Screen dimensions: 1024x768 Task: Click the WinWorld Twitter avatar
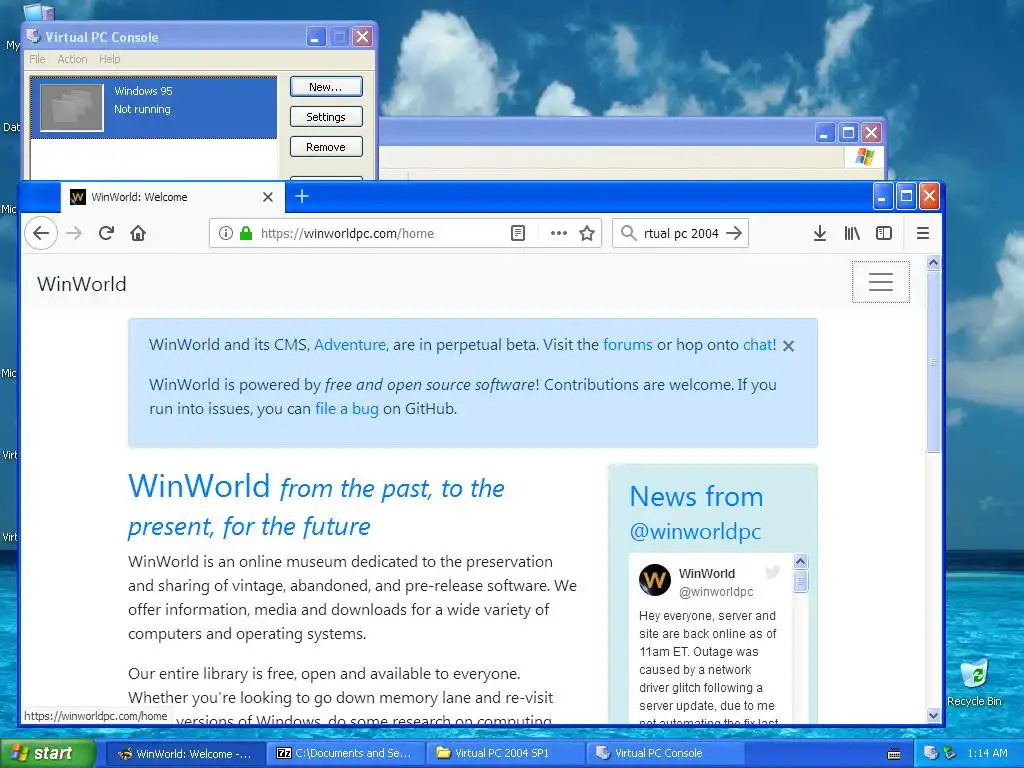click(x=655, y=580)
